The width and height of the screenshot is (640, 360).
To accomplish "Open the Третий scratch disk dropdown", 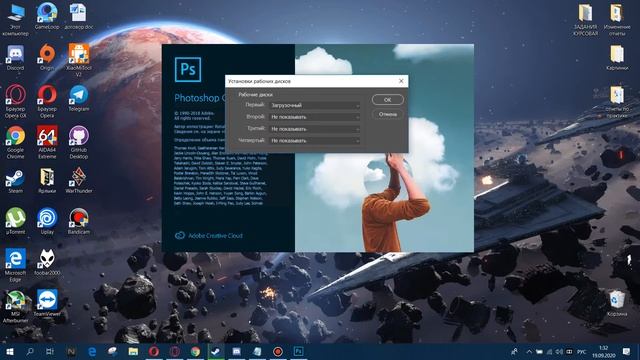I will coord(315,129).
